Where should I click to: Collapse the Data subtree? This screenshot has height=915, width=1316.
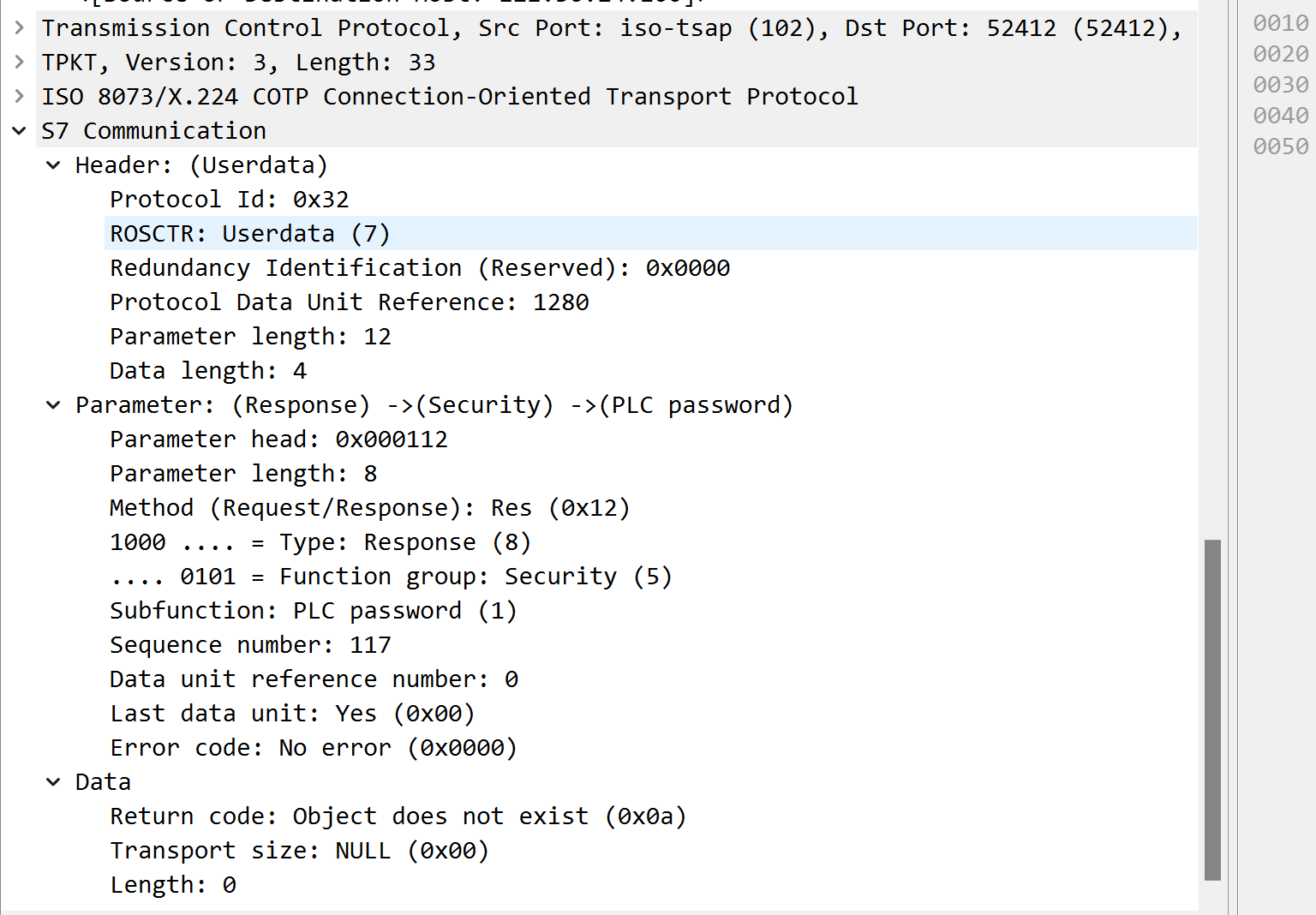coord(53,782)
